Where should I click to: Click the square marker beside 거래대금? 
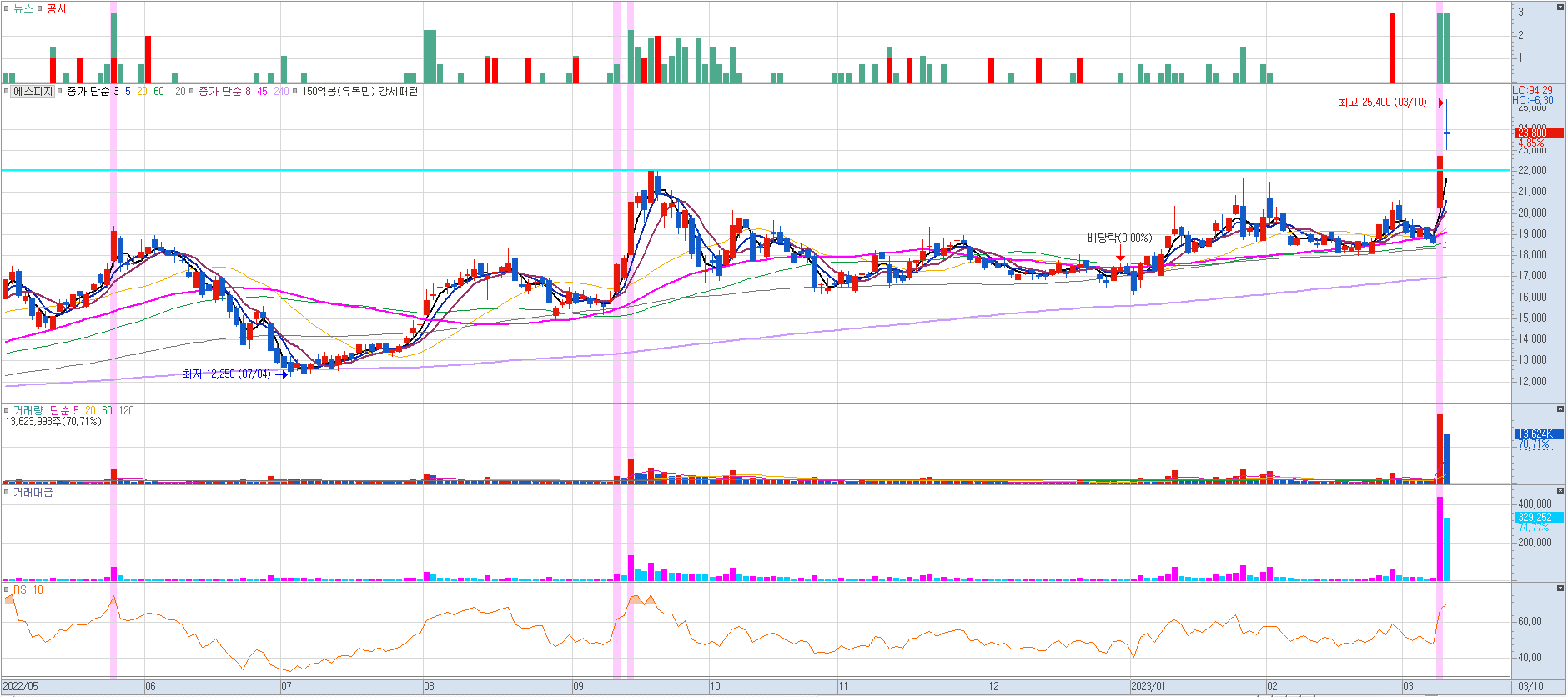pos(7,492)
